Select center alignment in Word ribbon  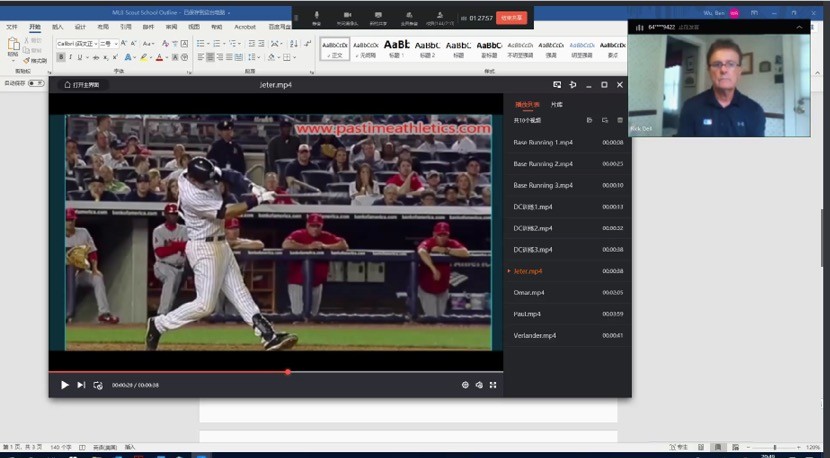coord(210,57)
